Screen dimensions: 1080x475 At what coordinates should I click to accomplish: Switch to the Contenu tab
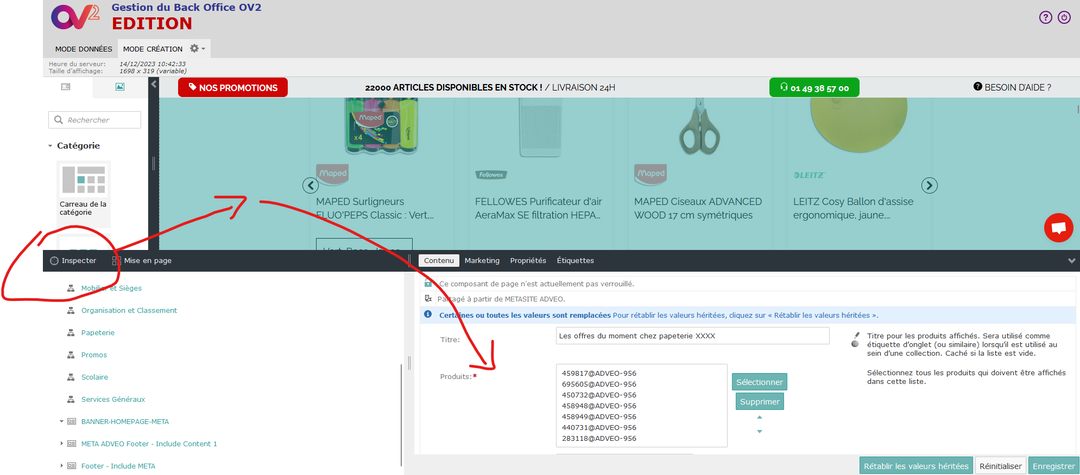click(x=439, y=261)
